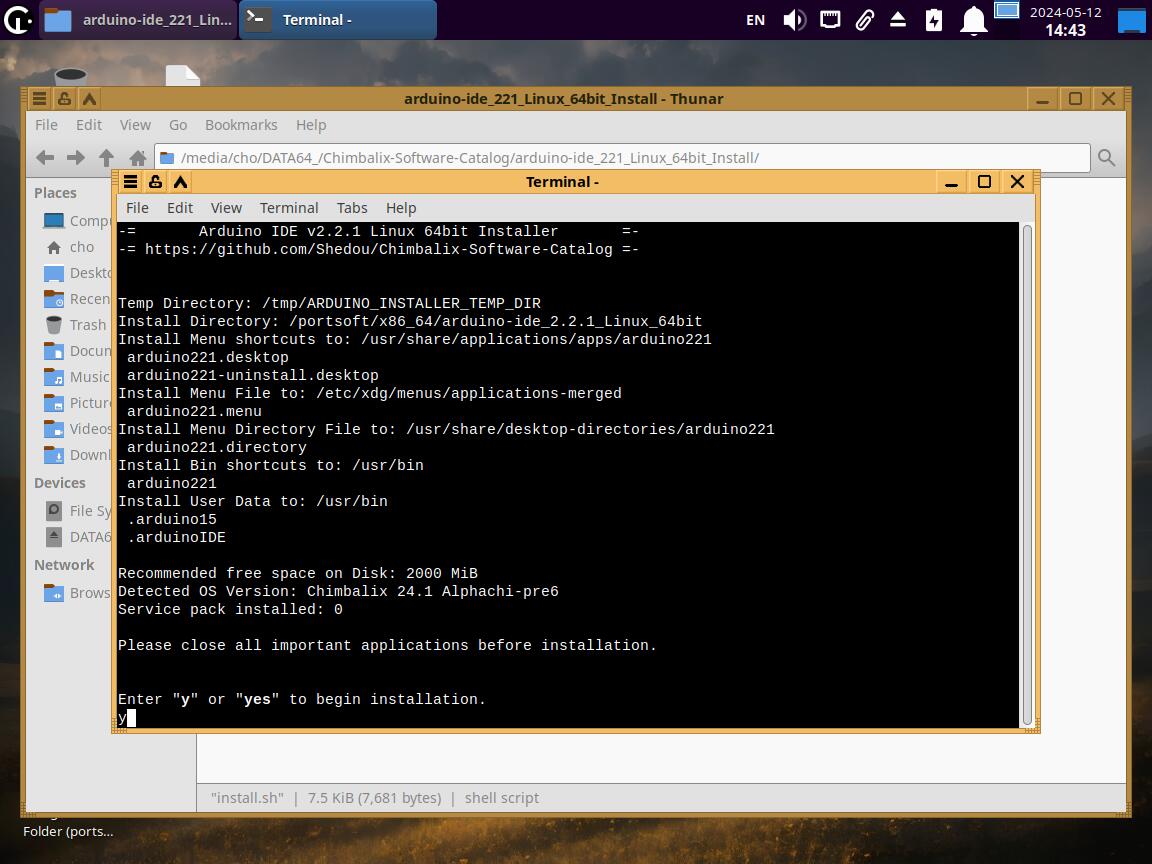Open Terminal Edit menu
This screenshot has height=864, width=1152.
(x=180, y=208)
